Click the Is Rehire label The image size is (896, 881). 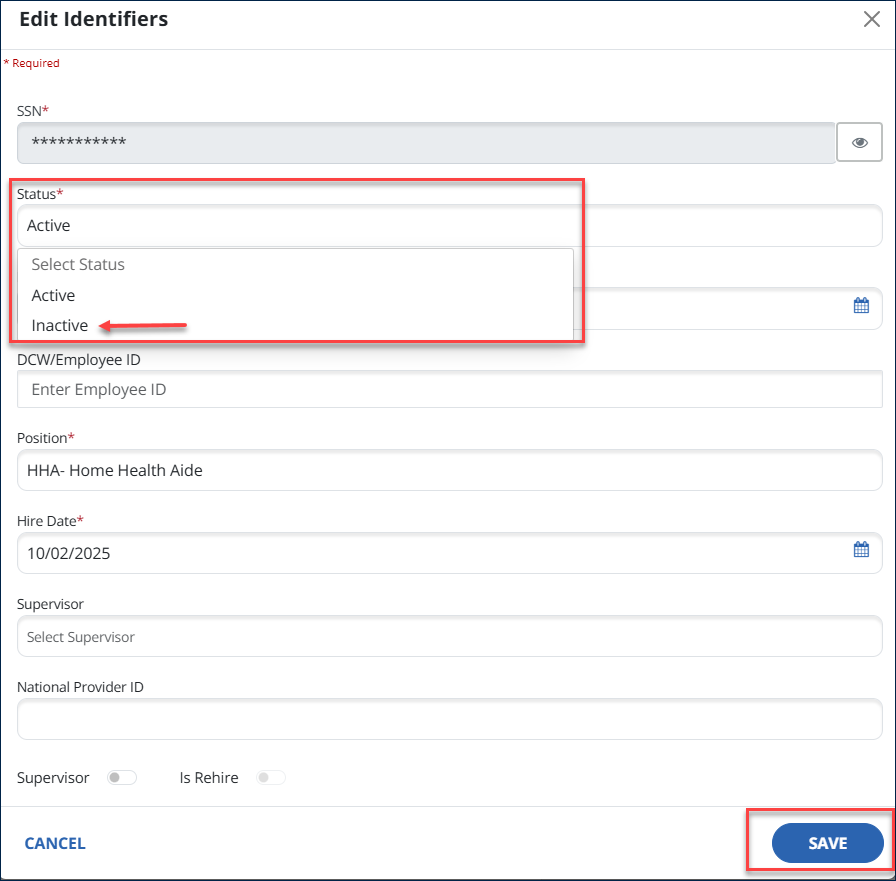tap(209, 778)
